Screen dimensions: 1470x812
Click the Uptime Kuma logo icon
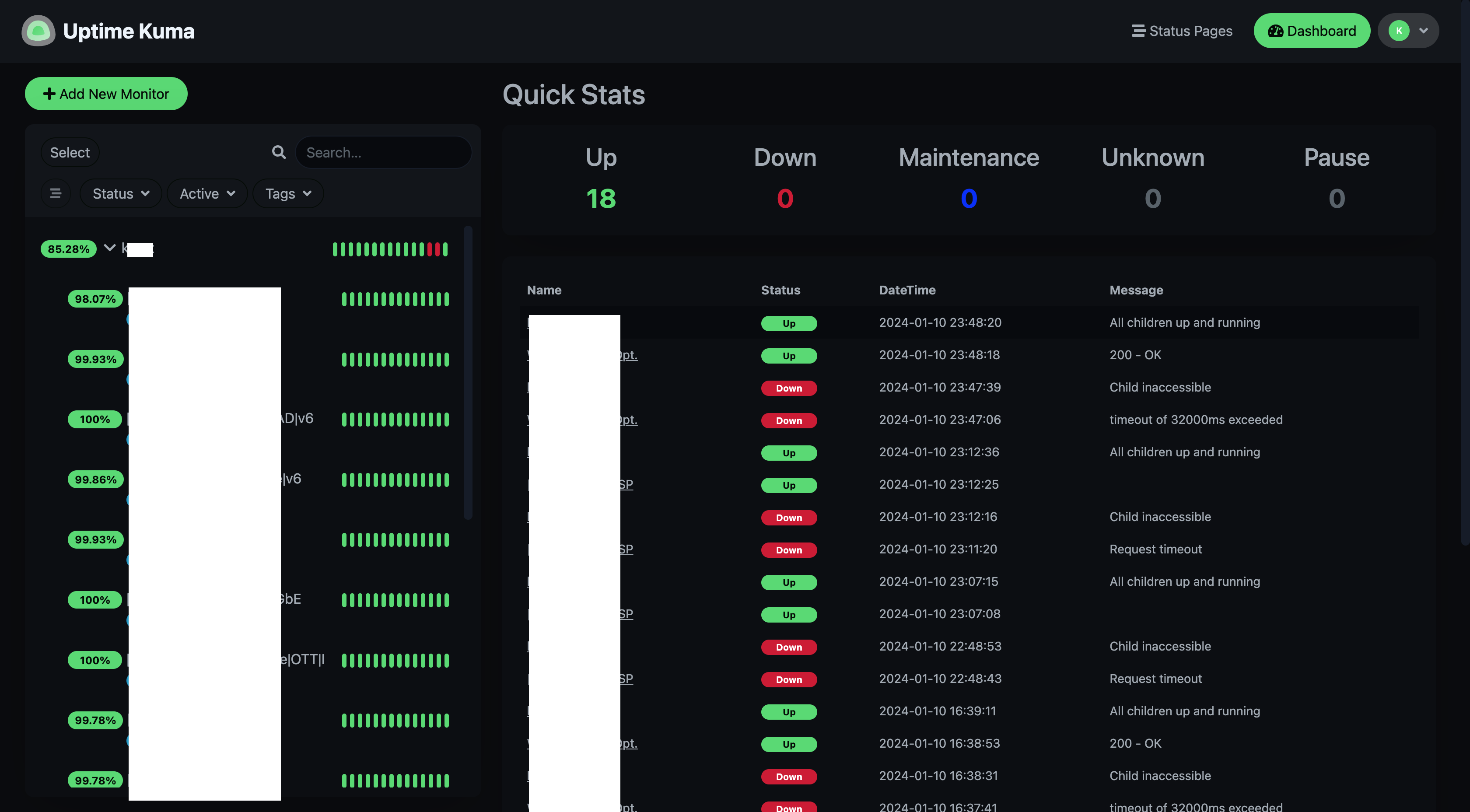pyautogui.click(x=38, y=31)
